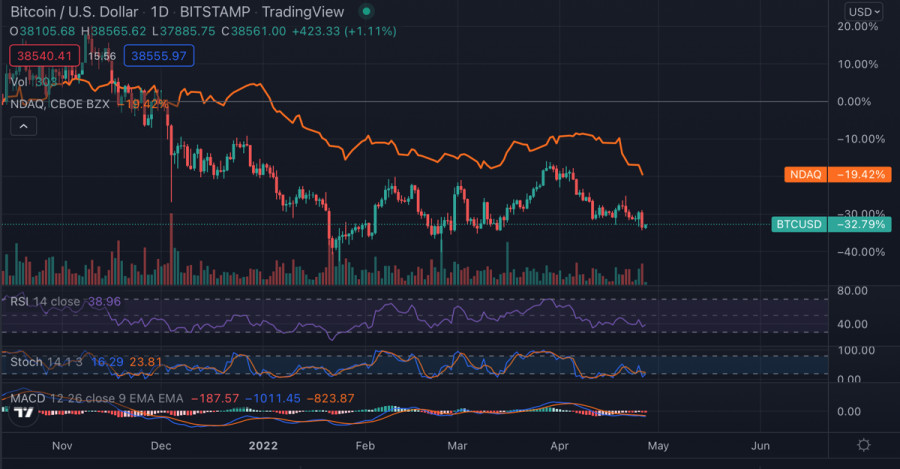900x469 pixels.
Task: Select the Stoch 14 1 3 legend
Action: (46, 362)
